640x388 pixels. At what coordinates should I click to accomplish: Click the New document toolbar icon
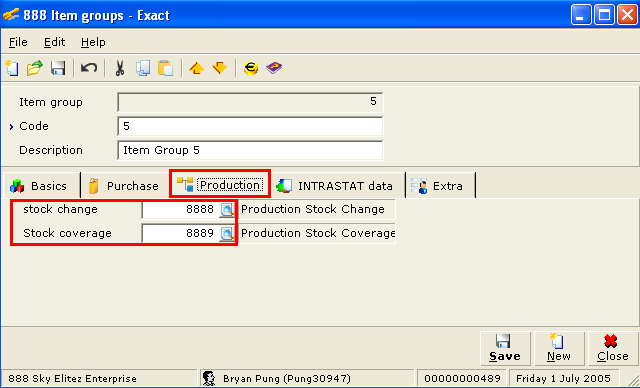point(12,68)
